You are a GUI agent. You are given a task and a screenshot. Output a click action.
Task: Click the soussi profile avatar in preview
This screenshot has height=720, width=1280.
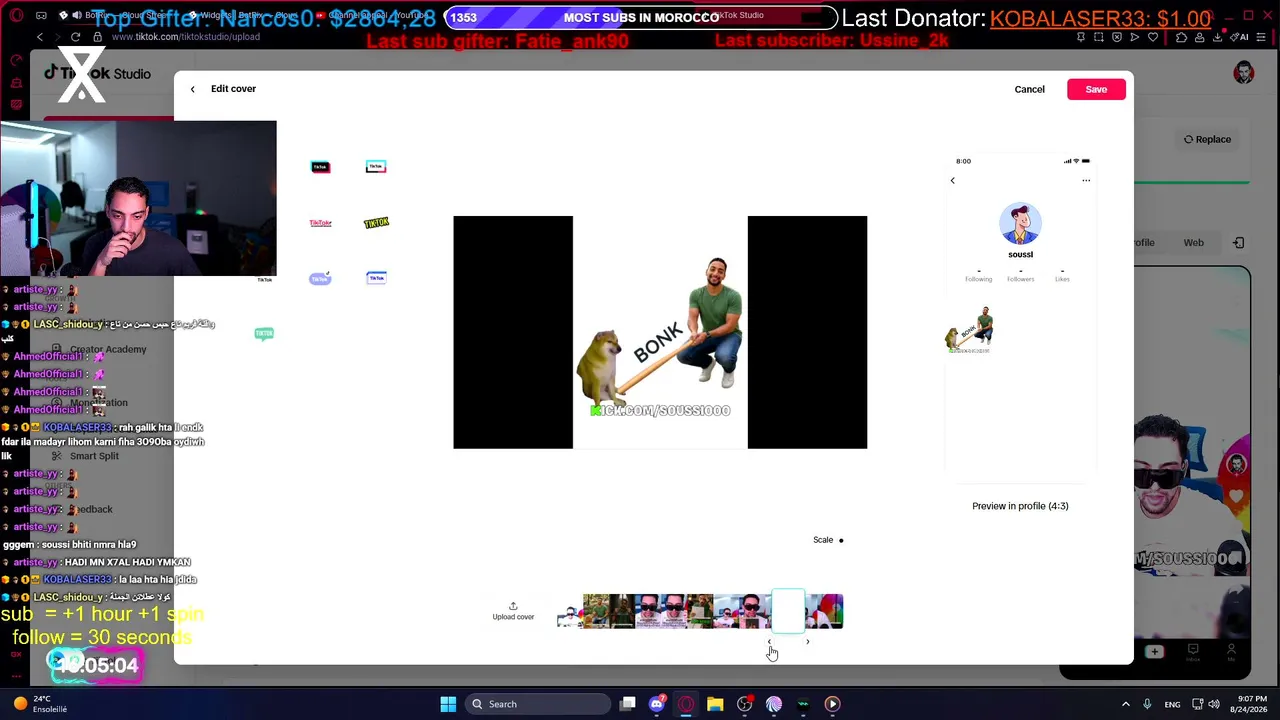point(1020,223)
